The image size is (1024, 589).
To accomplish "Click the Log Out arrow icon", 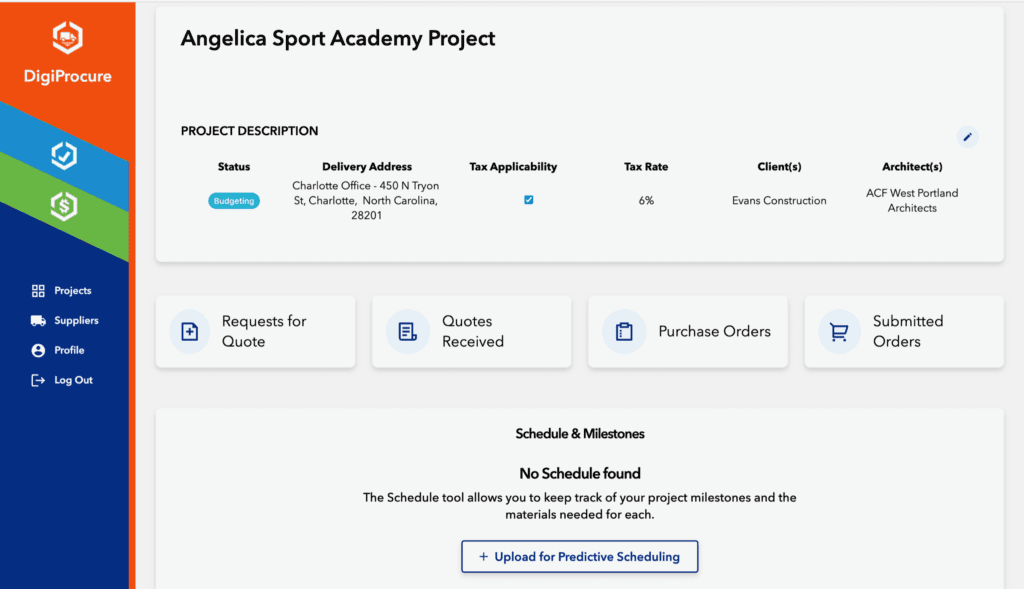I will pyautogui.click(x=38, y=381).
